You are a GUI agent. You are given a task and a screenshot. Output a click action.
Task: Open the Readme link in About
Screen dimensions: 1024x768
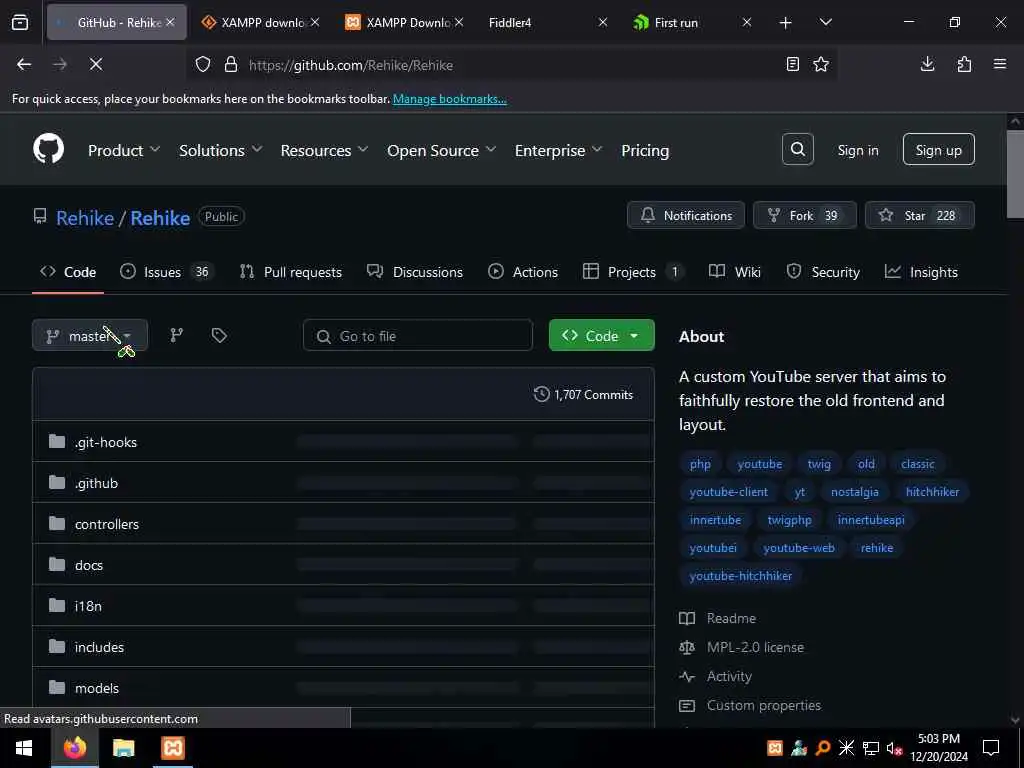(x=731, y=618)
